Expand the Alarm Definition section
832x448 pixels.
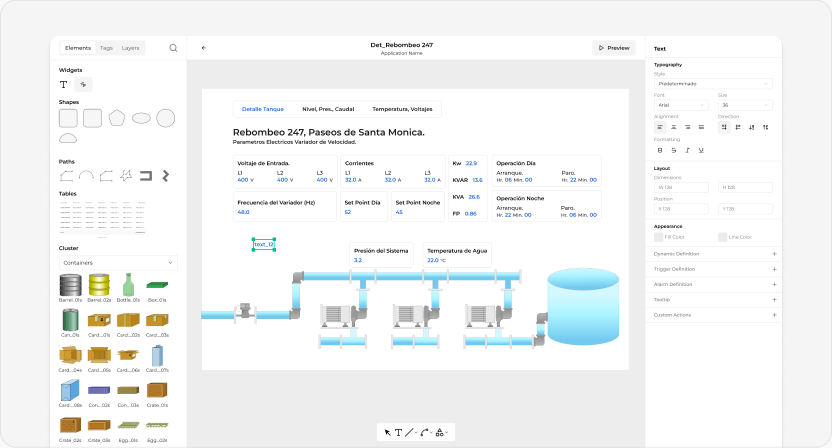click(715, 285)
